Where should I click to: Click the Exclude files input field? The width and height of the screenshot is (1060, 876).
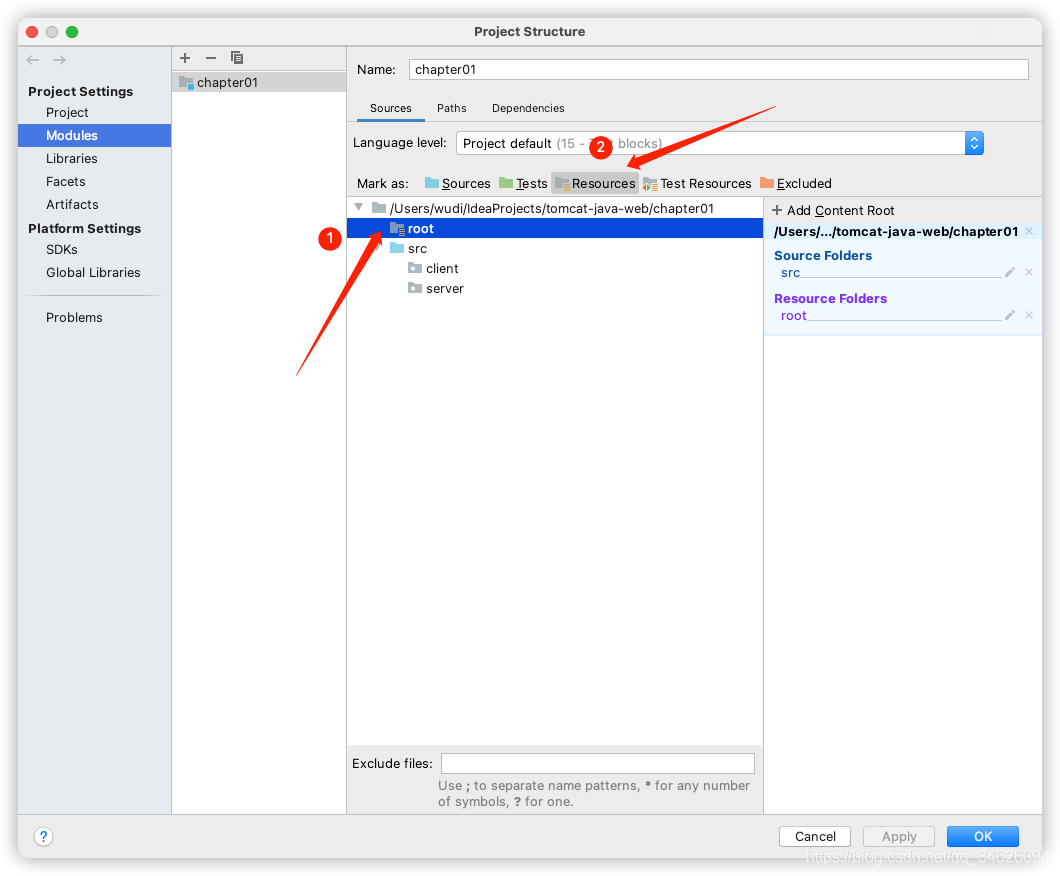coord(597,763)
